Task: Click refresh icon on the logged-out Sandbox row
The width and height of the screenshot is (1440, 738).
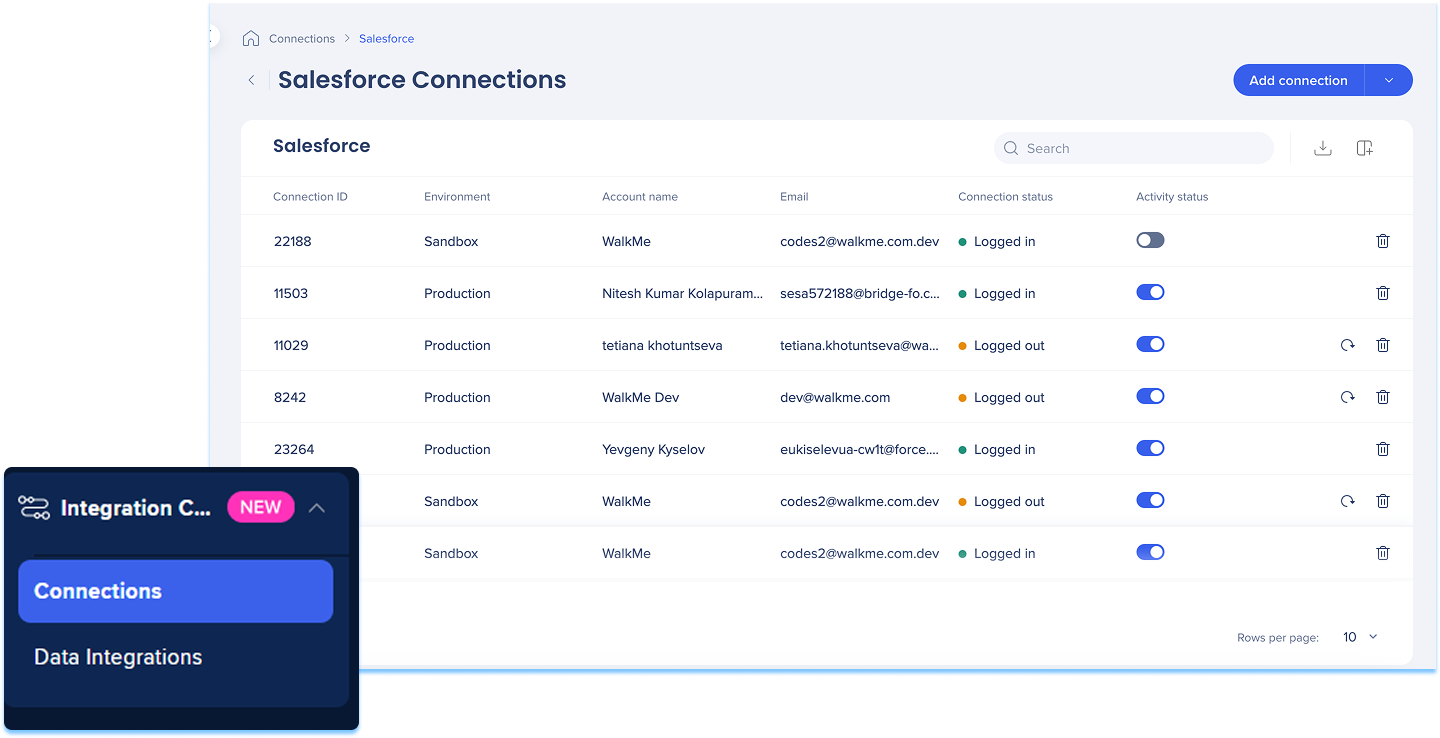Action: click(1348, 501)
